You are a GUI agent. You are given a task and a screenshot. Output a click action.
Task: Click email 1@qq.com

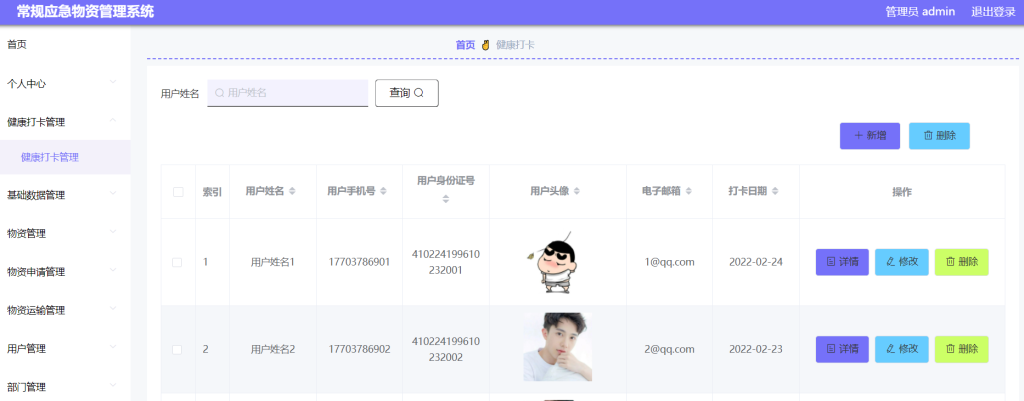click(x=669, y=262)
